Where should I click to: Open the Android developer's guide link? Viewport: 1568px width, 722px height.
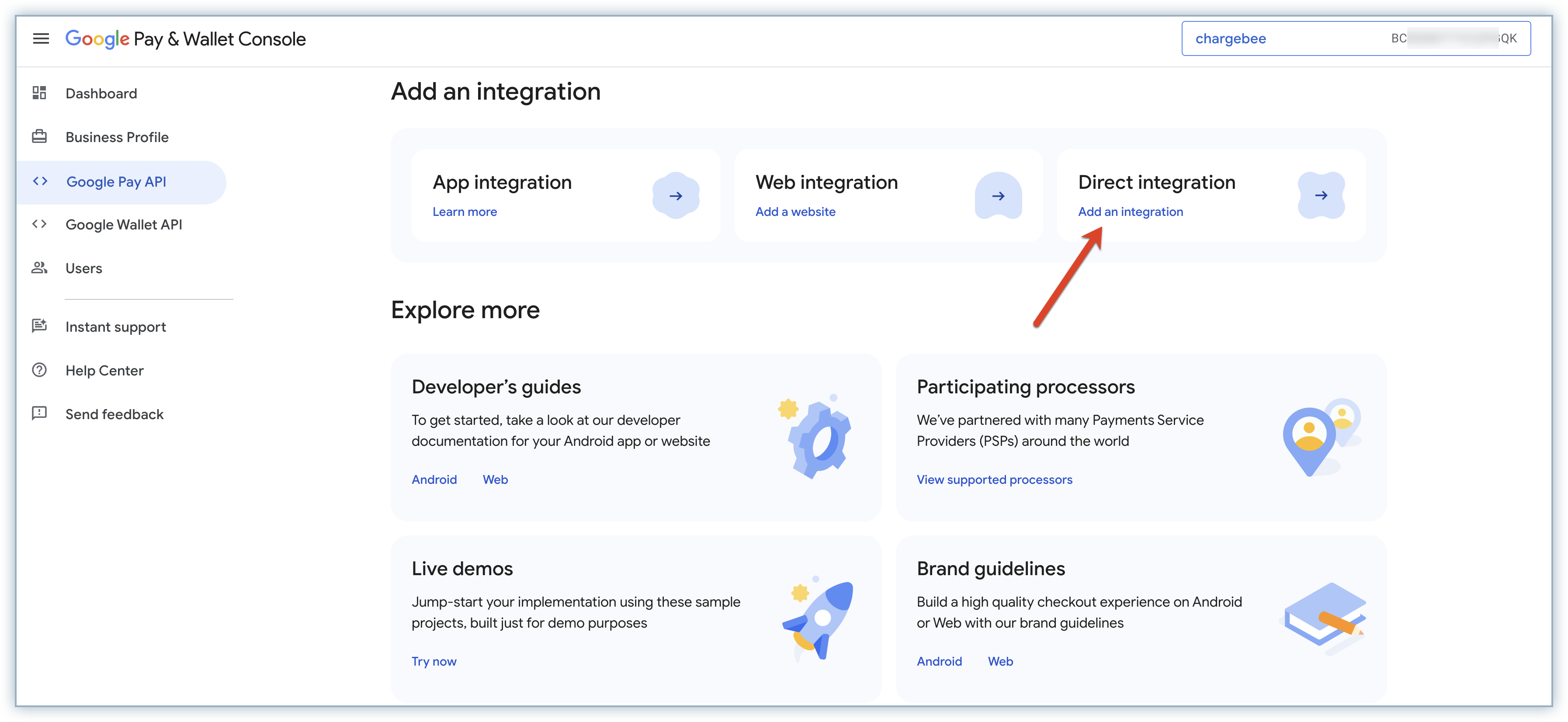coord(434,480)
